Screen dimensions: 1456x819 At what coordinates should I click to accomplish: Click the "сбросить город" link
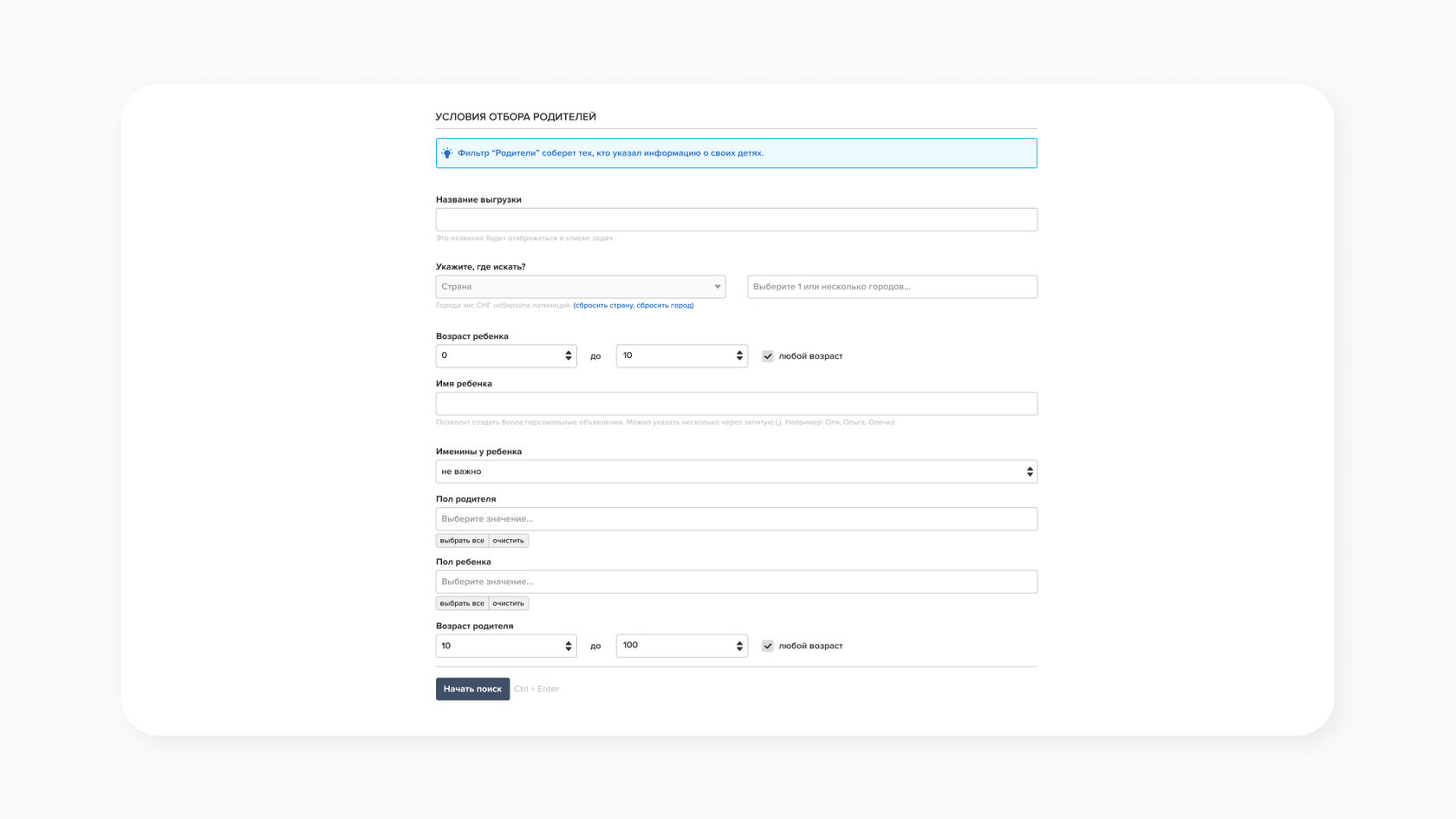pos(665,306)
